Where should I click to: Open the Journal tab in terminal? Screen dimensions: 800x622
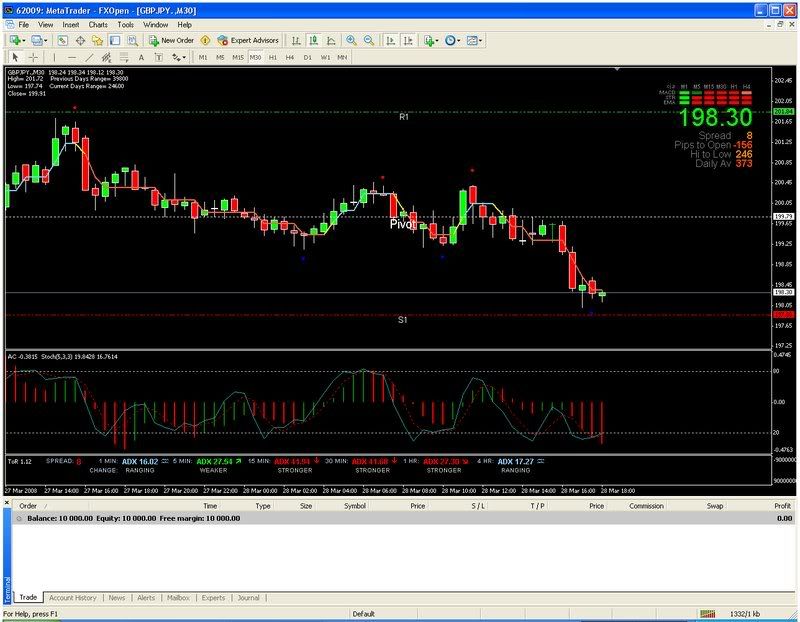[x=247, y=598]
